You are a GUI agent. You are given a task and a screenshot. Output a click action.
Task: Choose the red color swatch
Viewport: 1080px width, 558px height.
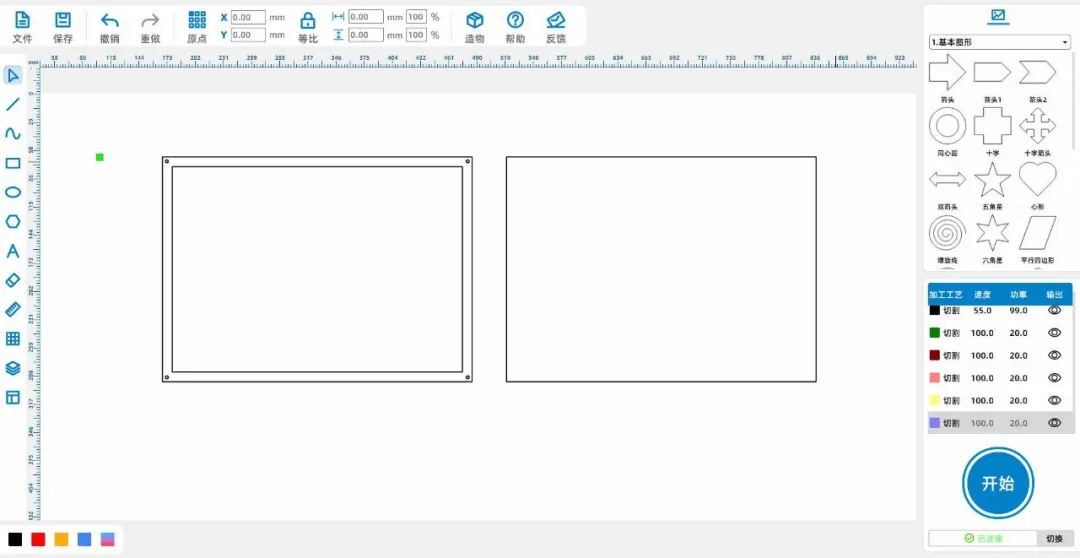click(38, 539)
